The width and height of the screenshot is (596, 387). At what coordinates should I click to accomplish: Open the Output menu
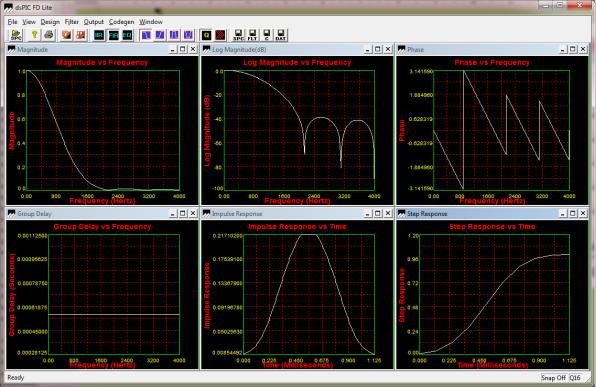[x=94, y=22]
